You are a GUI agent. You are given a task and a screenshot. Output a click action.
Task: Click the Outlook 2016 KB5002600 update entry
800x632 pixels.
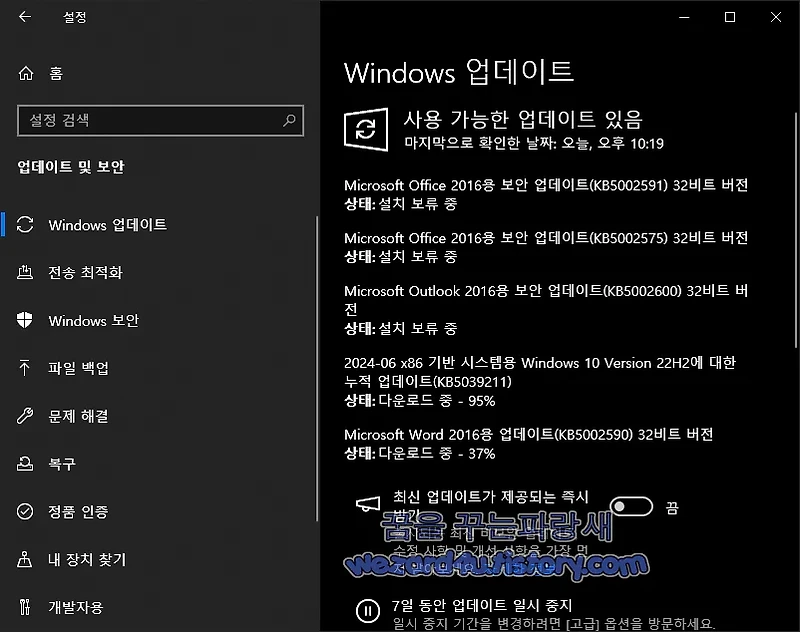(x=546, y=309)
